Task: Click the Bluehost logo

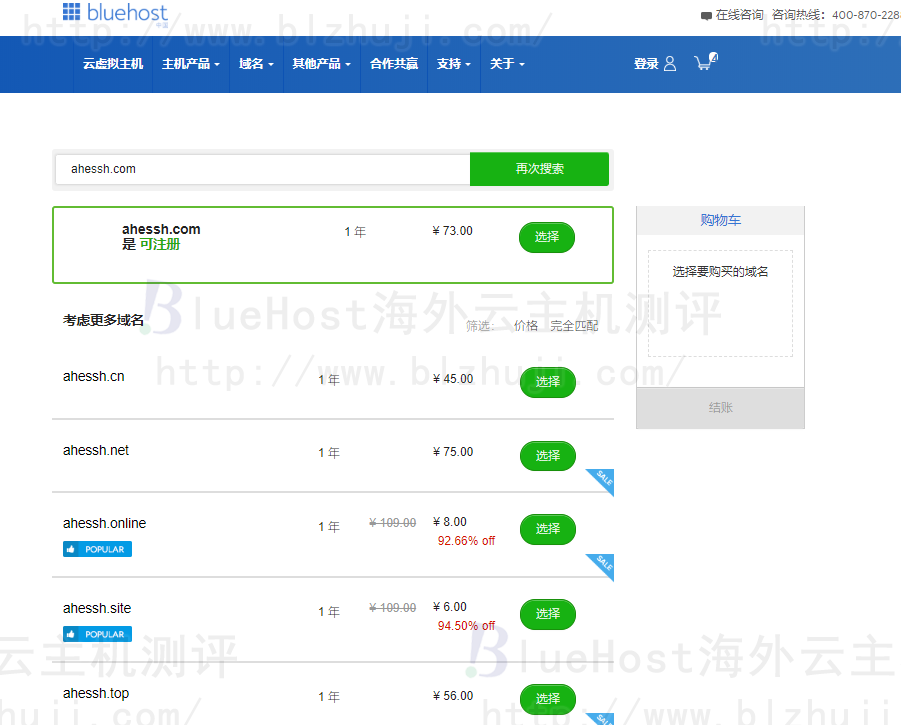Action: [115, 13]
